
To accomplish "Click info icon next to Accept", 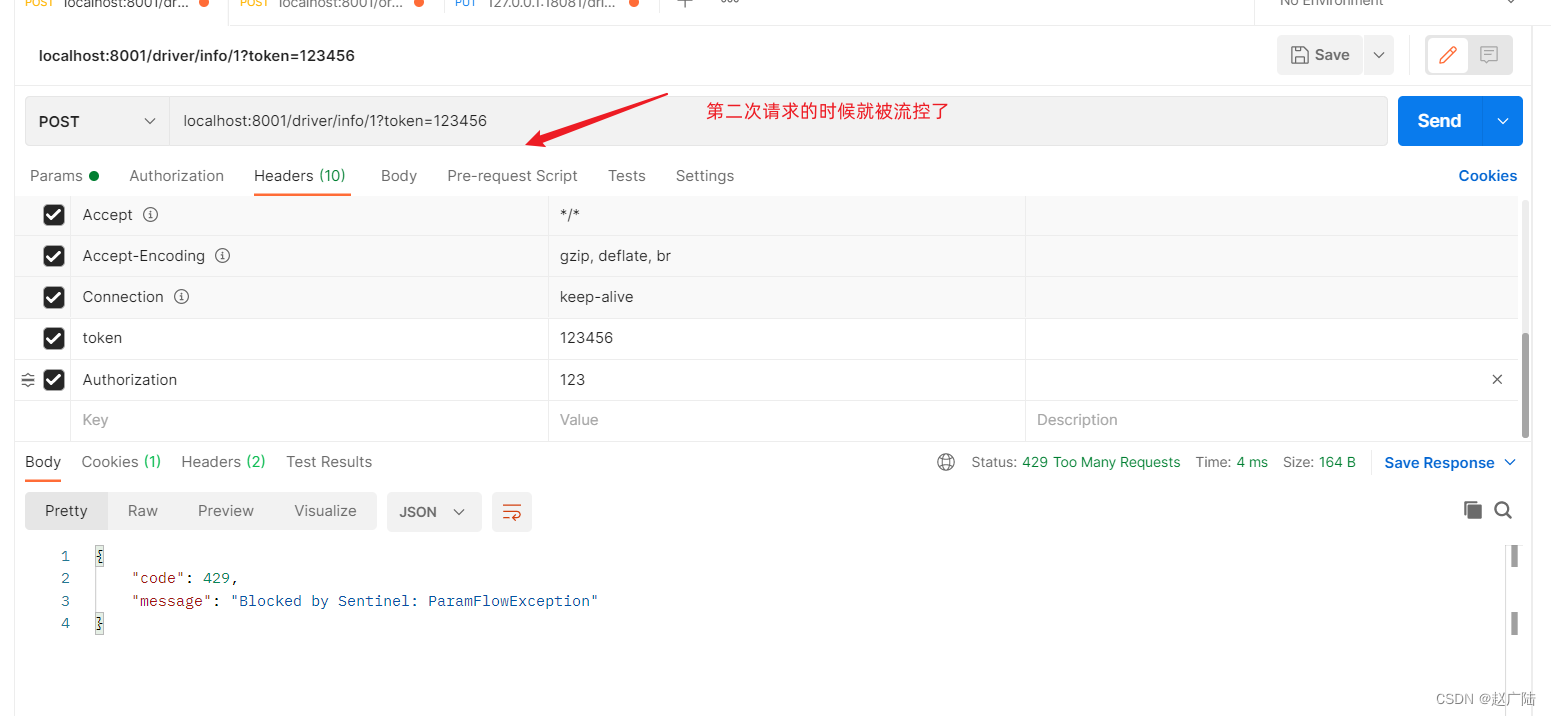I will [151, 215].
